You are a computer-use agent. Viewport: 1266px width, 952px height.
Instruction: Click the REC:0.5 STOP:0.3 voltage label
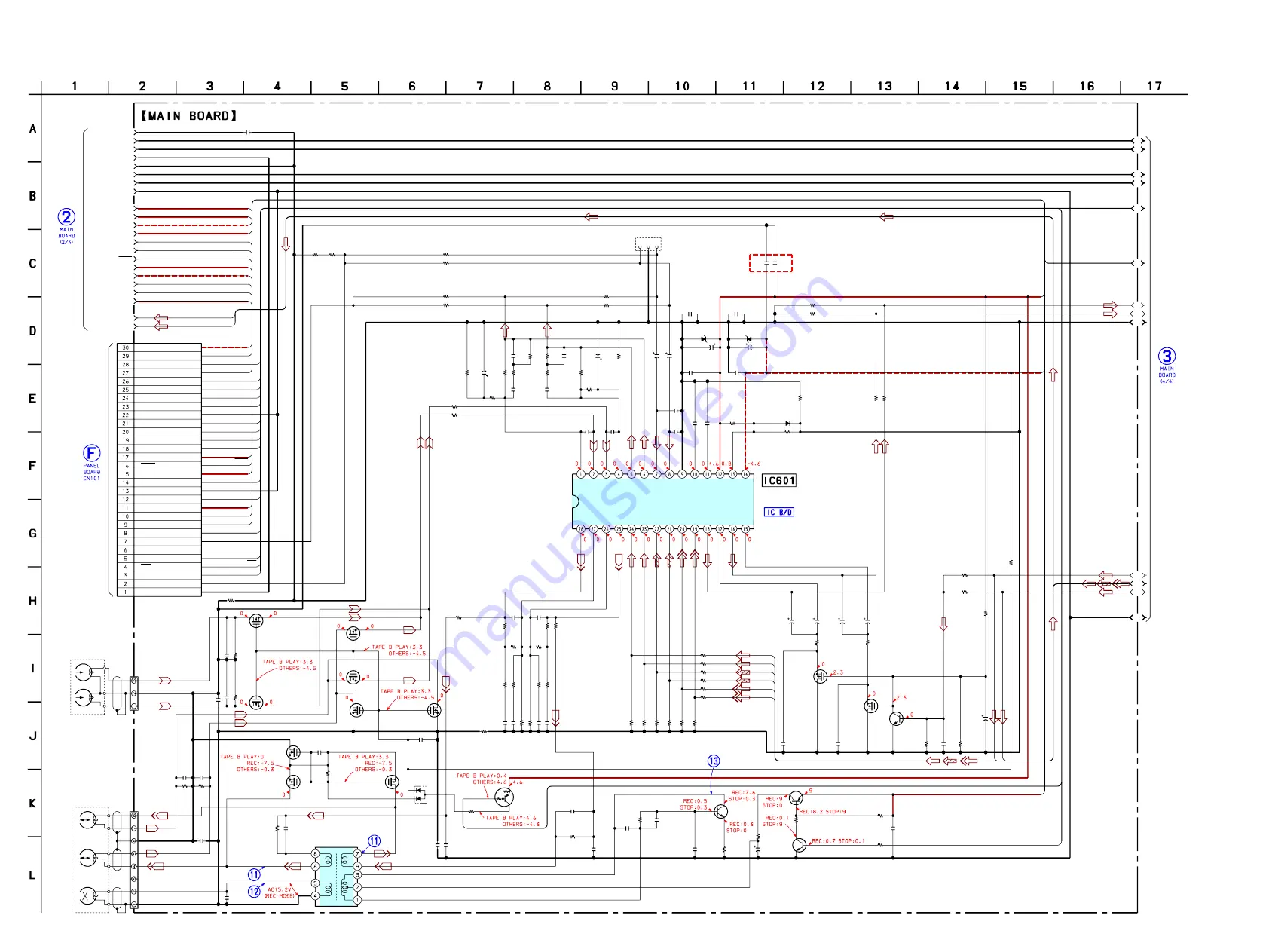(x=695, y=804)
